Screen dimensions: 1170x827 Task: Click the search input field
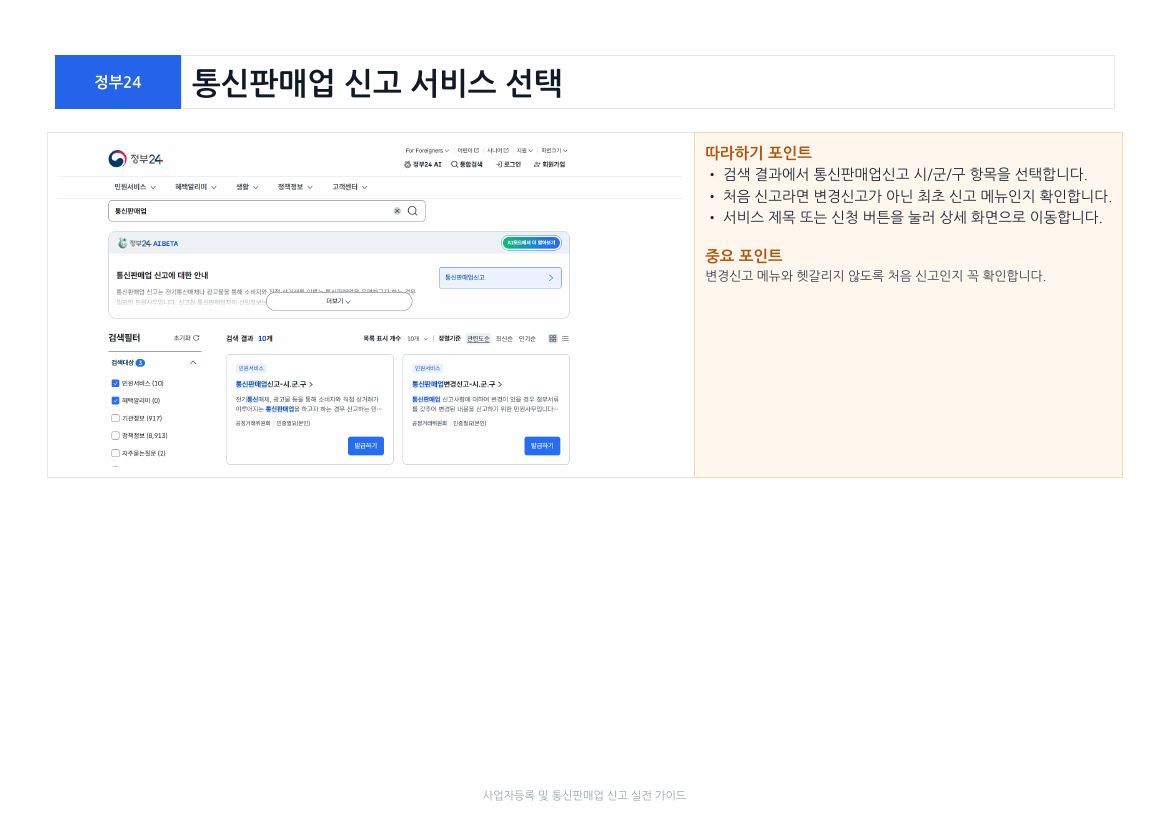click(x=266, y=211)
